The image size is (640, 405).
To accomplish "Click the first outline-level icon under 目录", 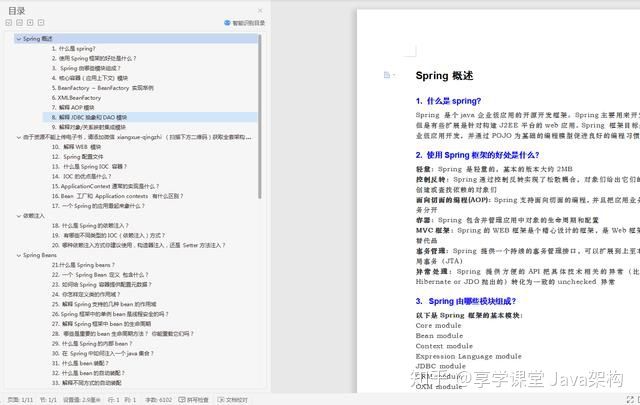I will (x=9, y=23).
